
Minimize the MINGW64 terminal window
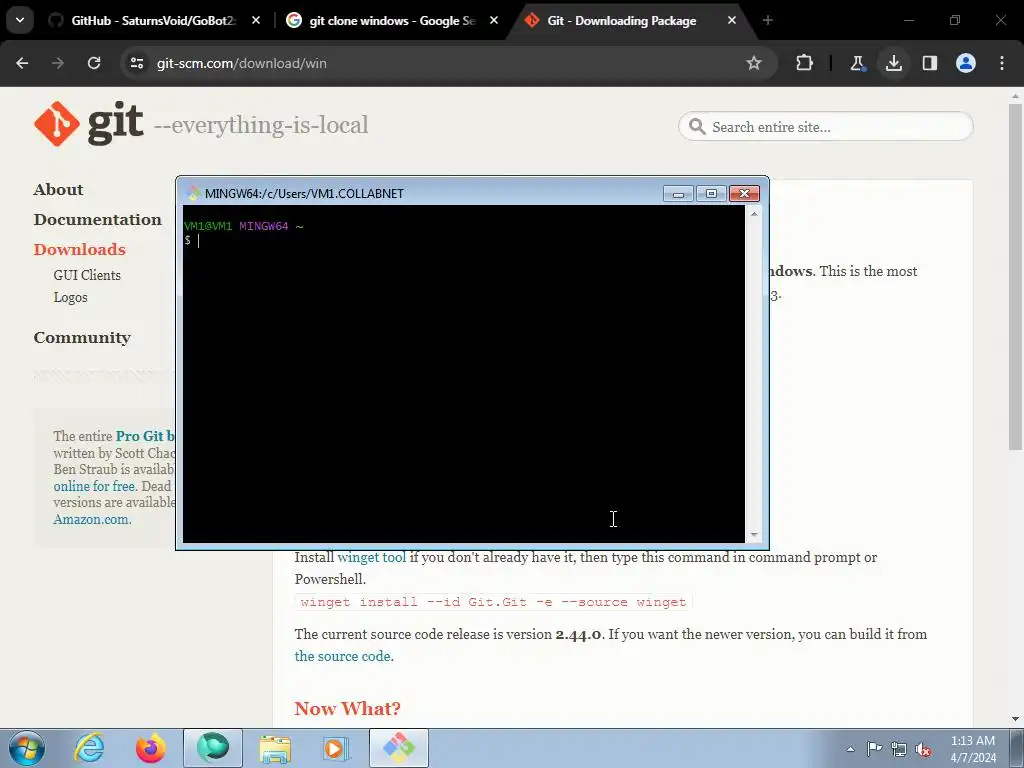pos(678,193)
